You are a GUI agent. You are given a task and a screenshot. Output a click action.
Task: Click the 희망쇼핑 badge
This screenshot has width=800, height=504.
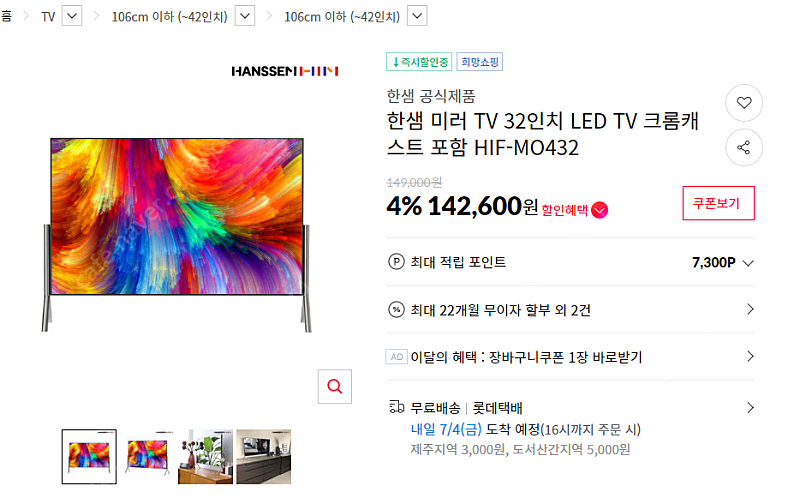click(480, 62)
